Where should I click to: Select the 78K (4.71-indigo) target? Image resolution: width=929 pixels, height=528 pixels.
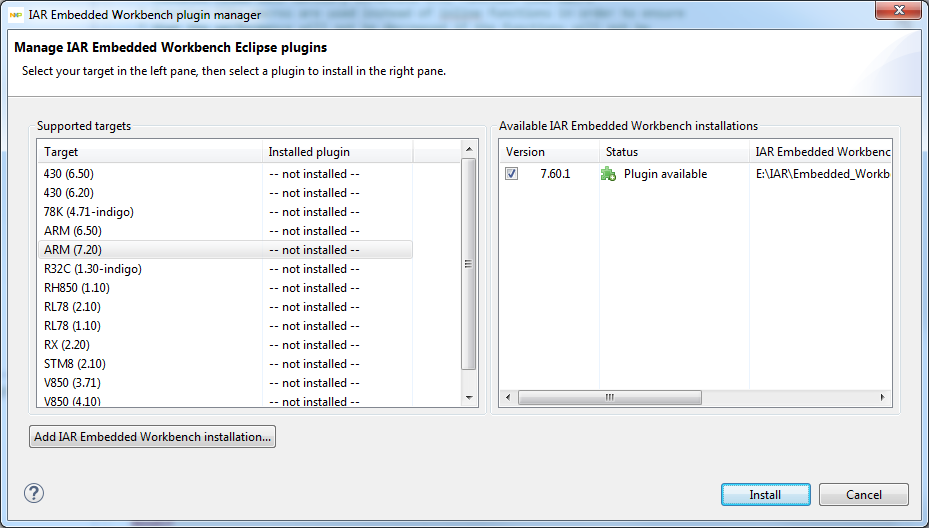[x=225, y=212]
